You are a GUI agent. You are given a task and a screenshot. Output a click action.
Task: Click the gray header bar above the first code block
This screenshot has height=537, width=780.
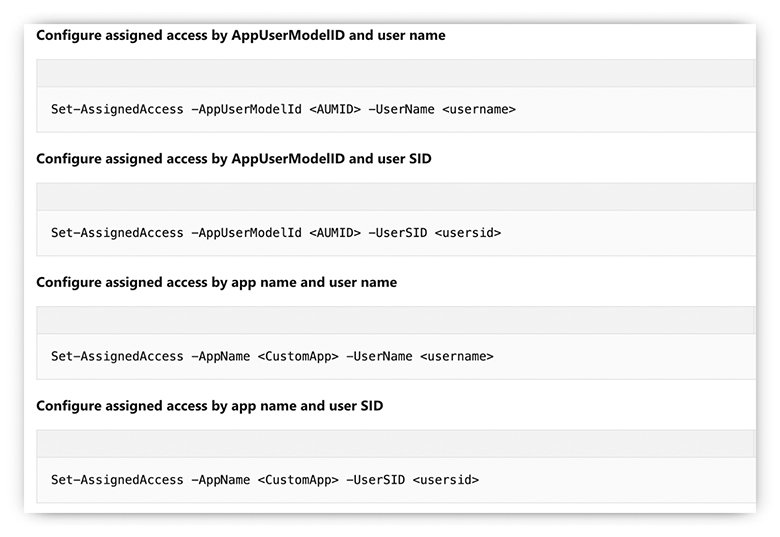click(x=395, y=73)
